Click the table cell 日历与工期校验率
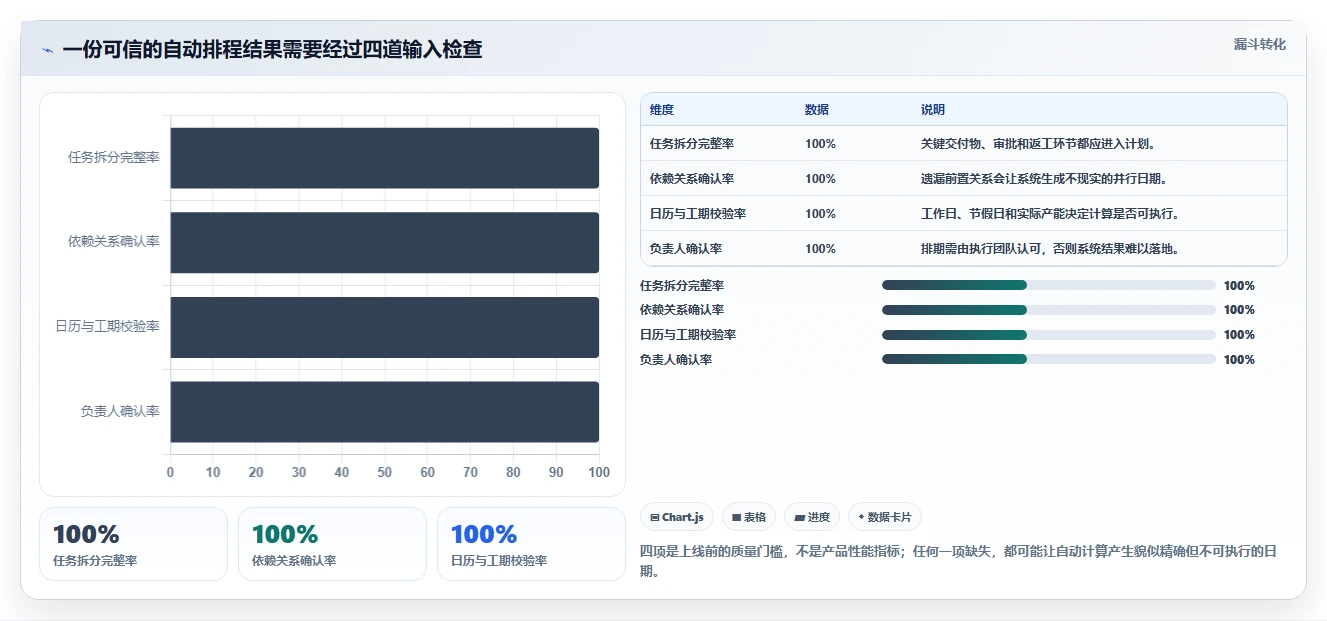Image resolution: width=1327 pixels, height=621 pixels. click(698, 214)
